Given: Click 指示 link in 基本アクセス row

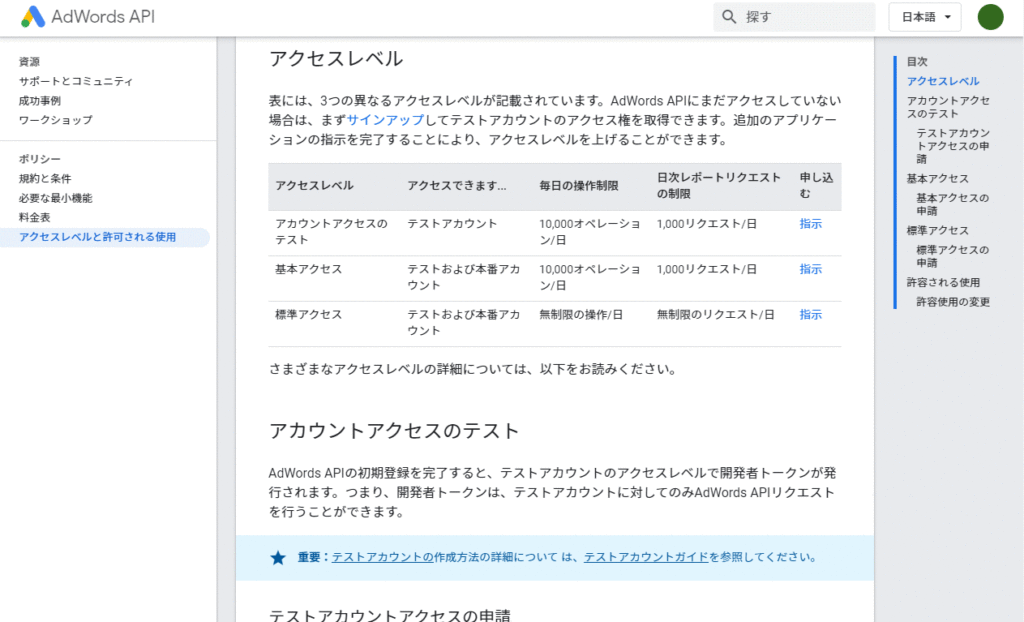Looking at the screenshot, I should (810, 269).
